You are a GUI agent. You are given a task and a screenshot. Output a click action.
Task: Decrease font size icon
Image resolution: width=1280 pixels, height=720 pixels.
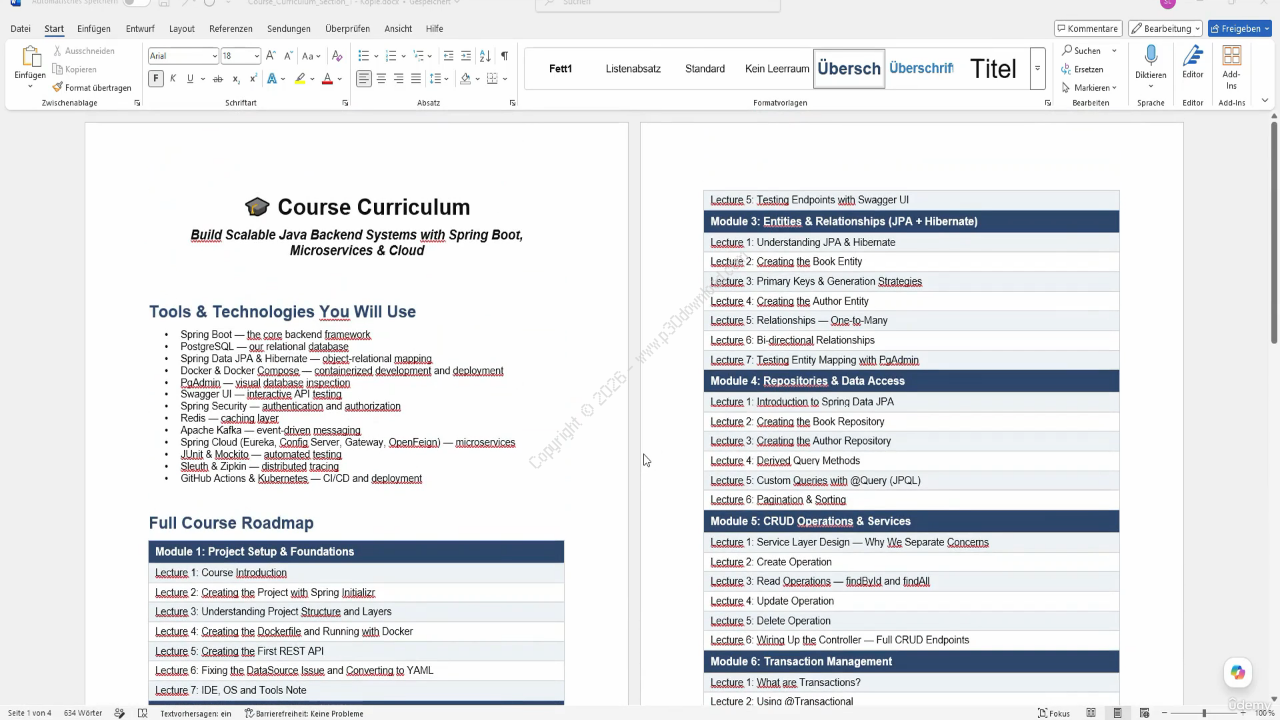tap(288, 56)
